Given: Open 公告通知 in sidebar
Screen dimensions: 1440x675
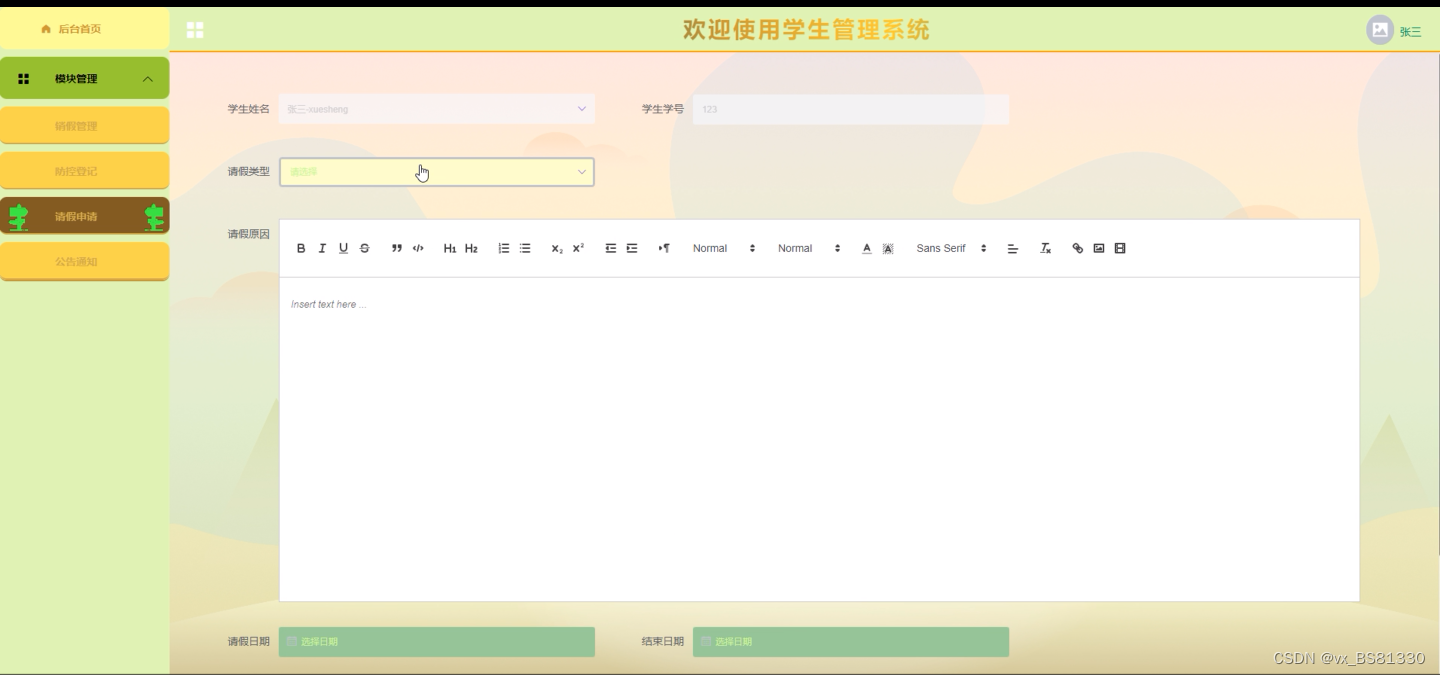Looking at the screenshot, I should 84,261.
